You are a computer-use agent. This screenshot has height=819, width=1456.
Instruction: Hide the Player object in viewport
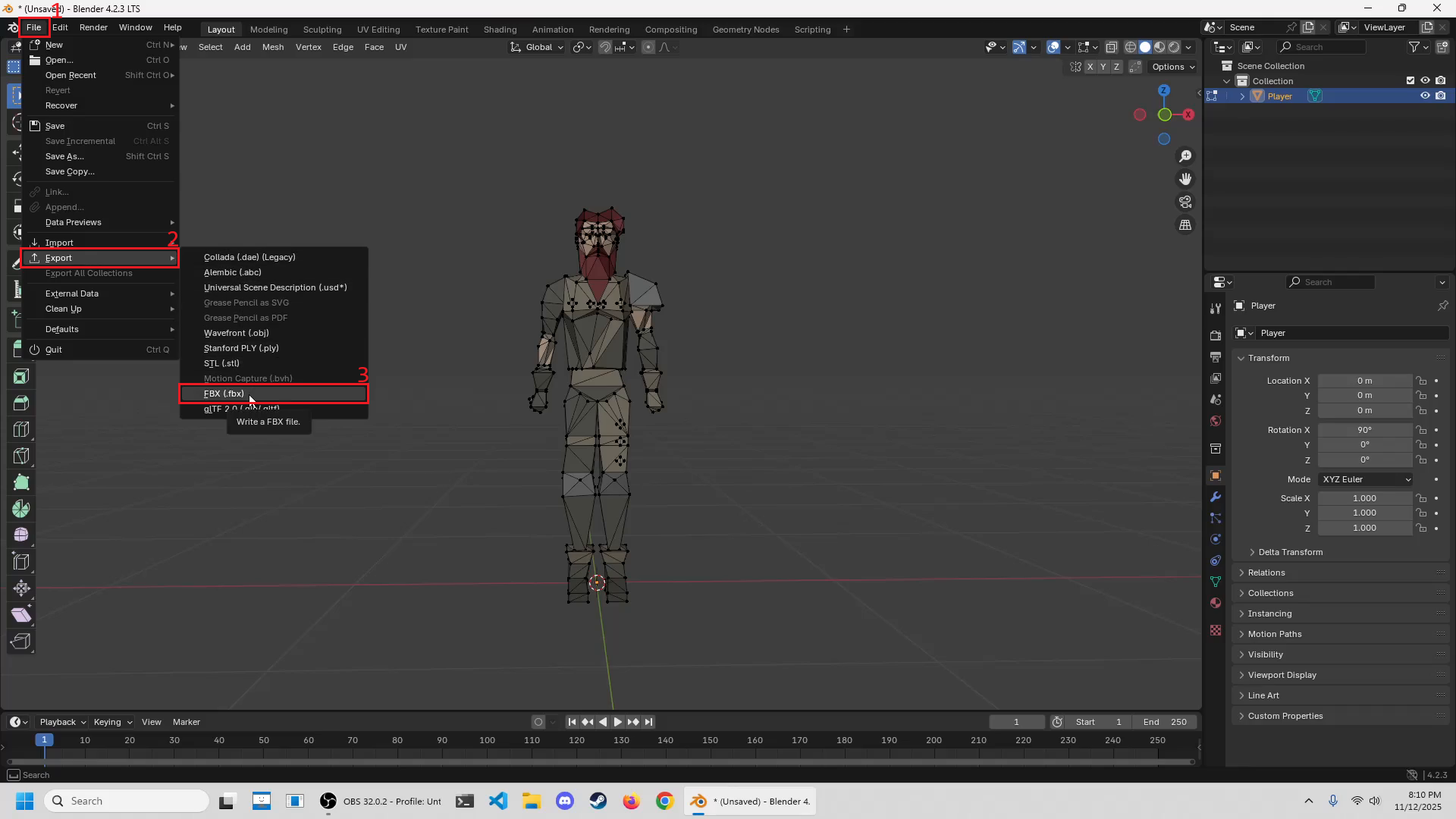tap(1425, 96)
